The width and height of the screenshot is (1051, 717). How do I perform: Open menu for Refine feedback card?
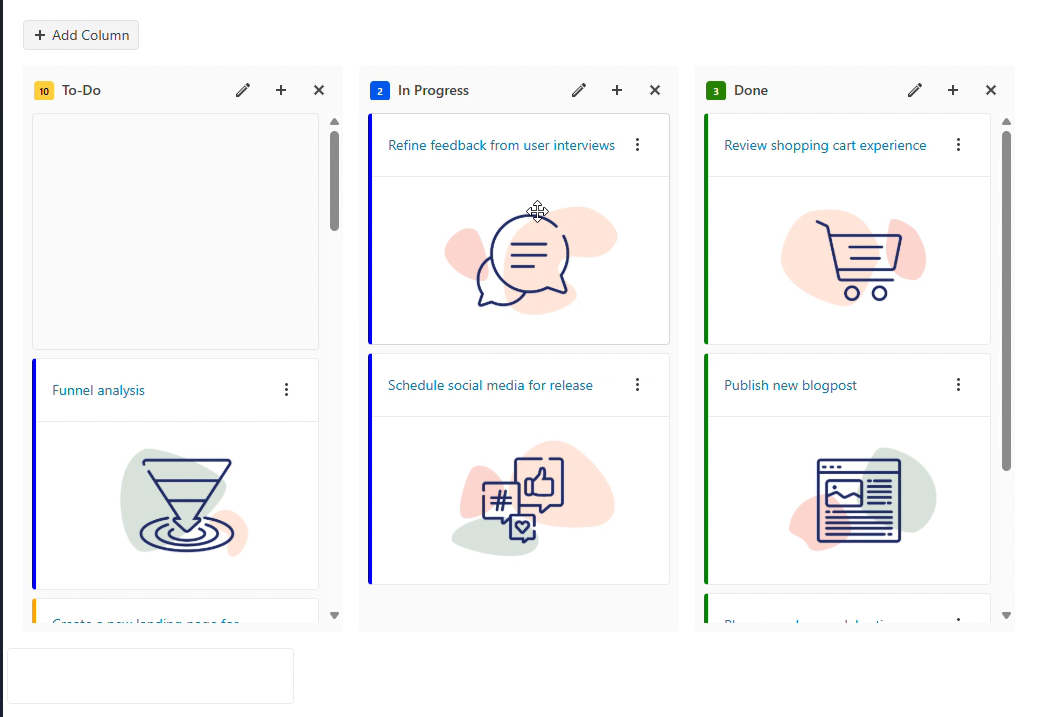pos(638,145)
